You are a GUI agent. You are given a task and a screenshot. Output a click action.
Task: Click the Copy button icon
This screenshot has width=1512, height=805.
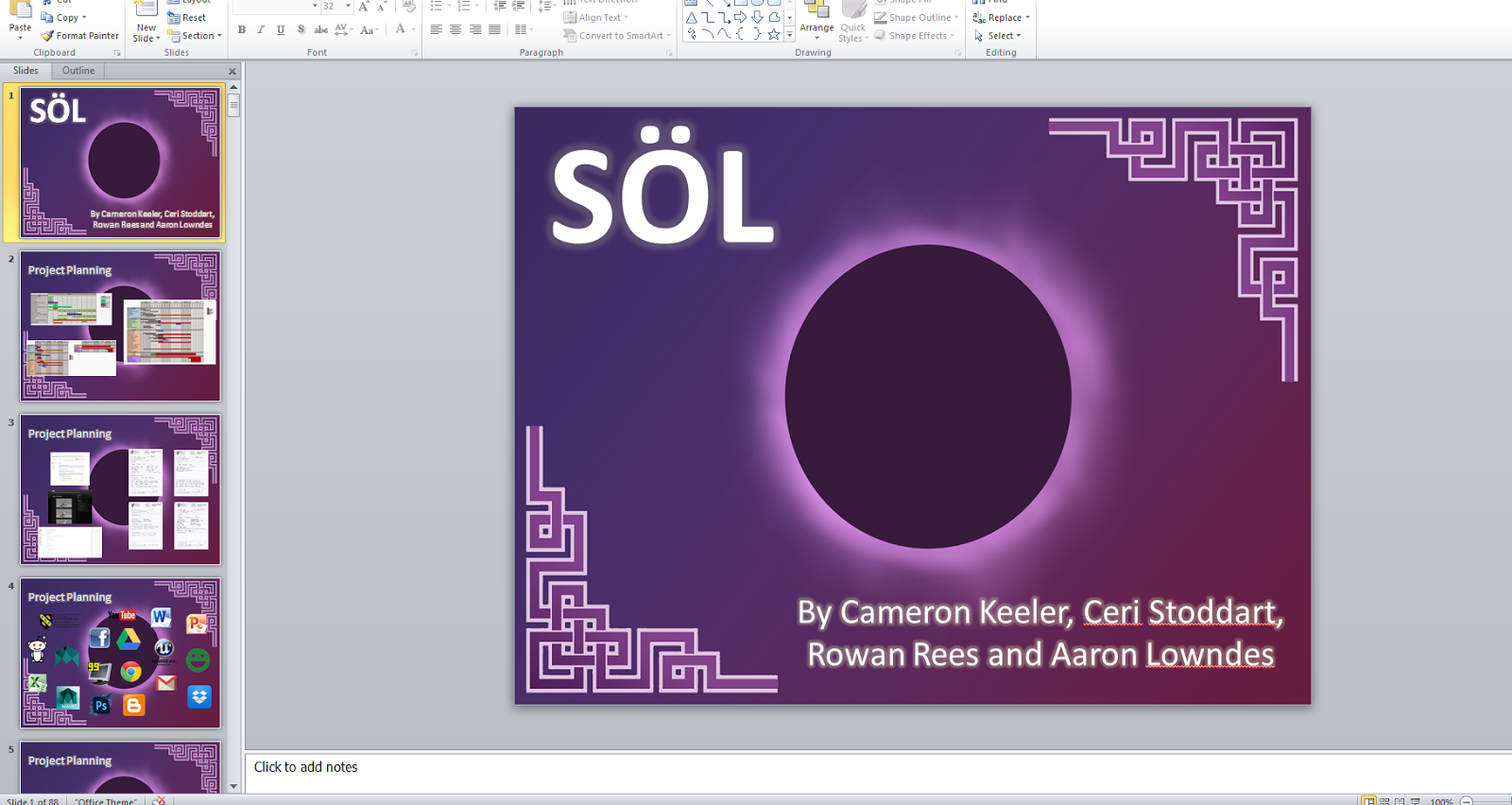click(47, 18)
